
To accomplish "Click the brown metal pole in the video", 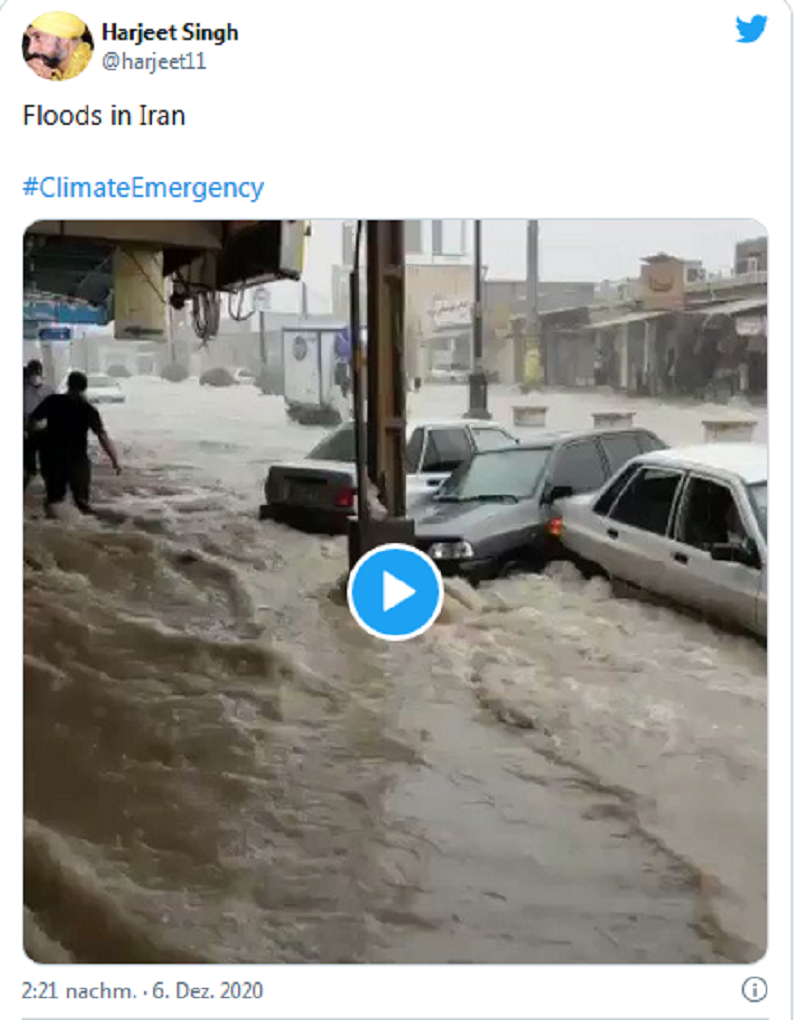I will [386, 371].
